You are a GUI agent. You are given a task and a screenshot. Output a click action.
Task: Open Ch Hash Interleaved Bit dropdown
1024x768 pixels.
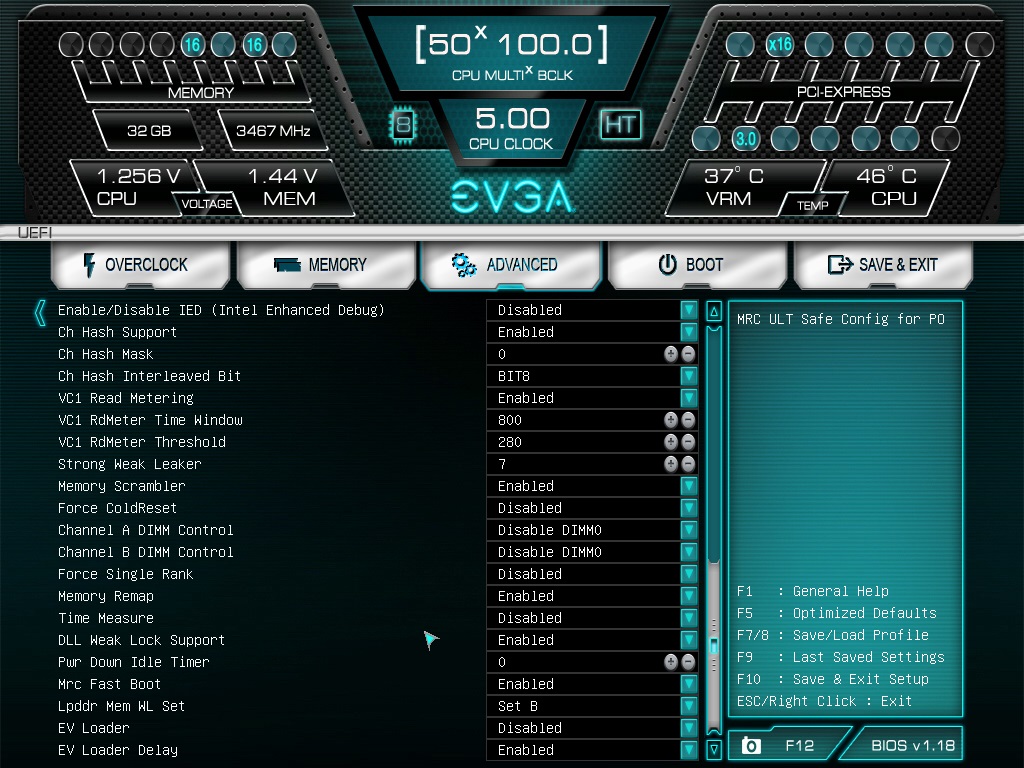tap(688, 376)
